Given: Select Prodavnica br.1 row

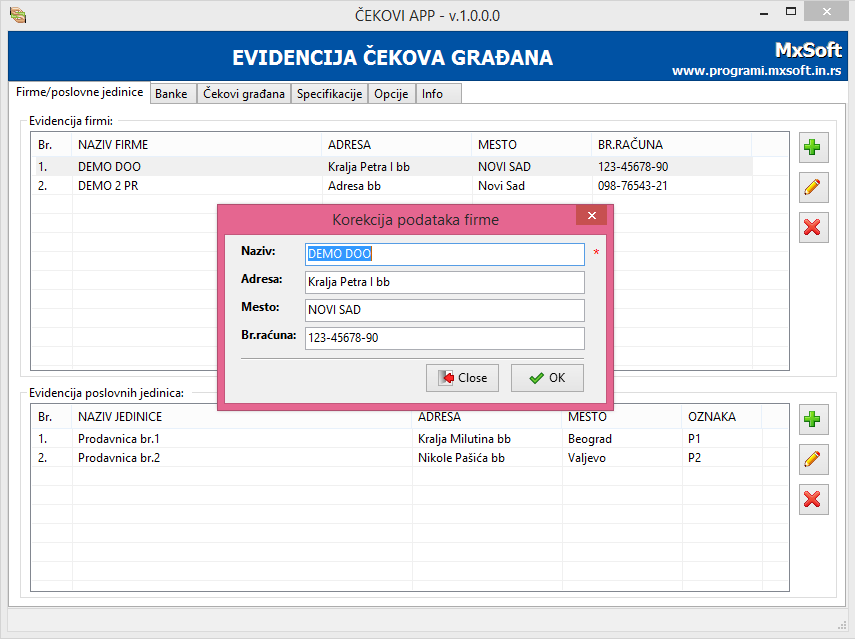Looking at the screenshot, I should (397, 439).
